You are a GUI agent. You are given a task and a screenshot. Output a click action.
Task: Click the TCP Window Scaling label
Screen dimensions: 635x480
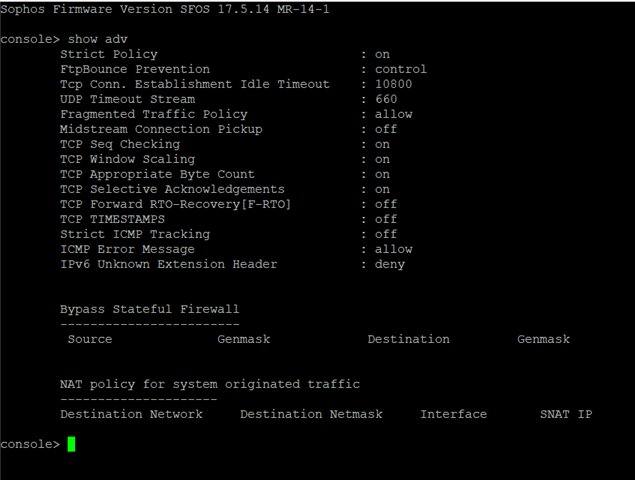pyautogui.click(x=128, y=159)
